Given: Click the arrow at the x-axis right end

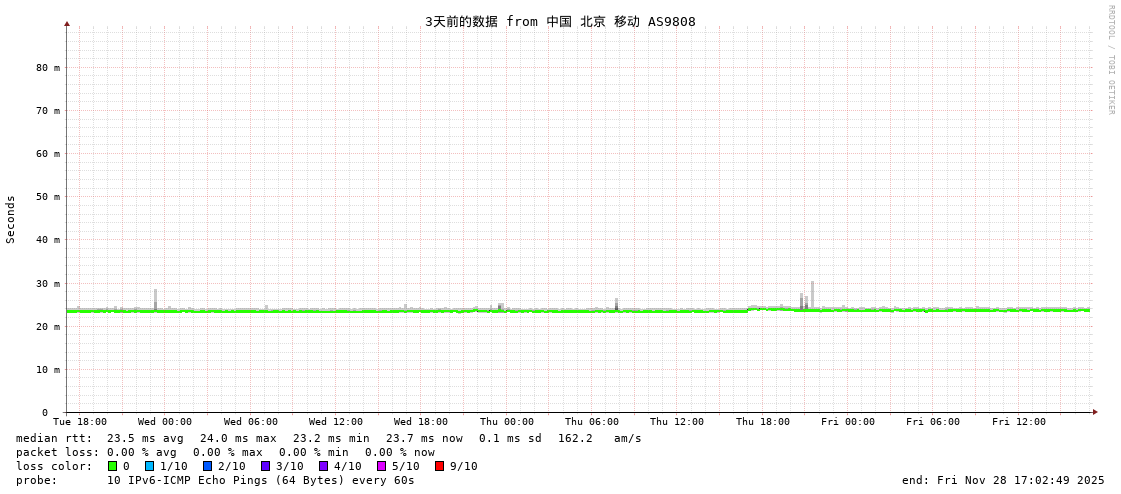Looking at the screenshot, I should point(1095,412).
